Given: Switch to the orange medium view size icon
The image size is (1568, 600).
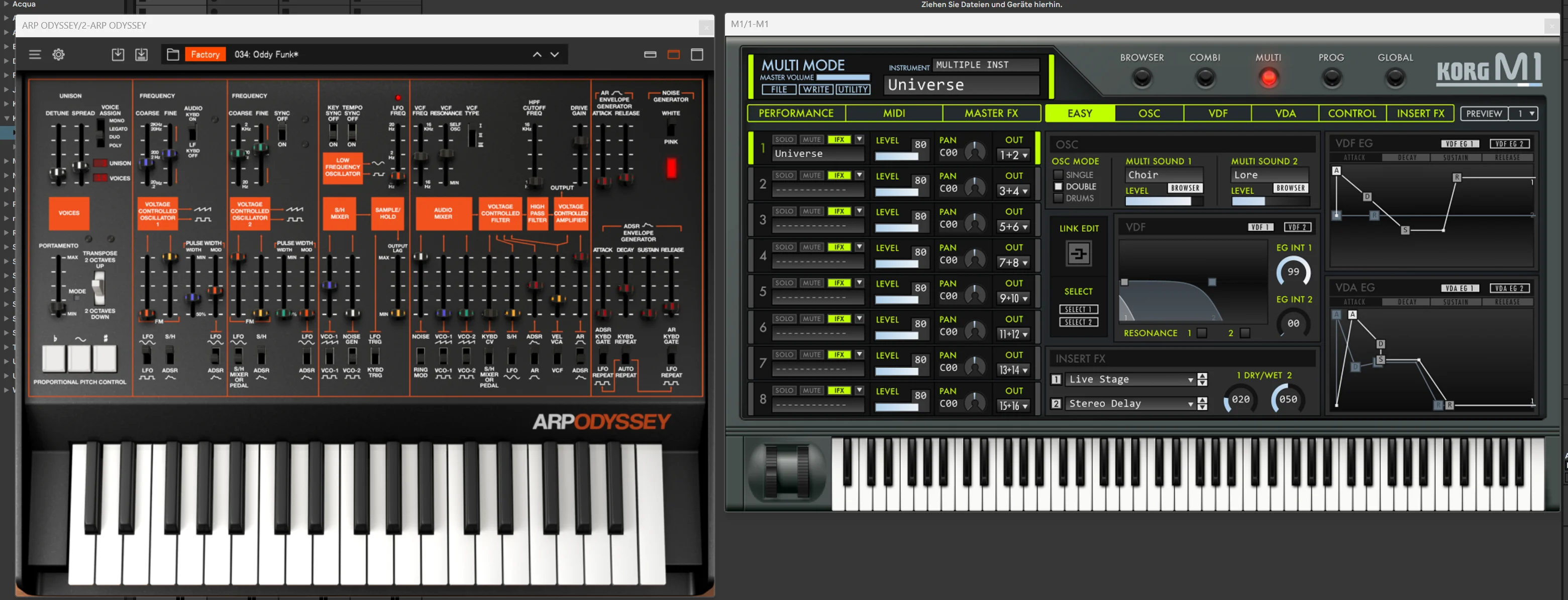Looking at the screenshot, I should coord(673,54).
